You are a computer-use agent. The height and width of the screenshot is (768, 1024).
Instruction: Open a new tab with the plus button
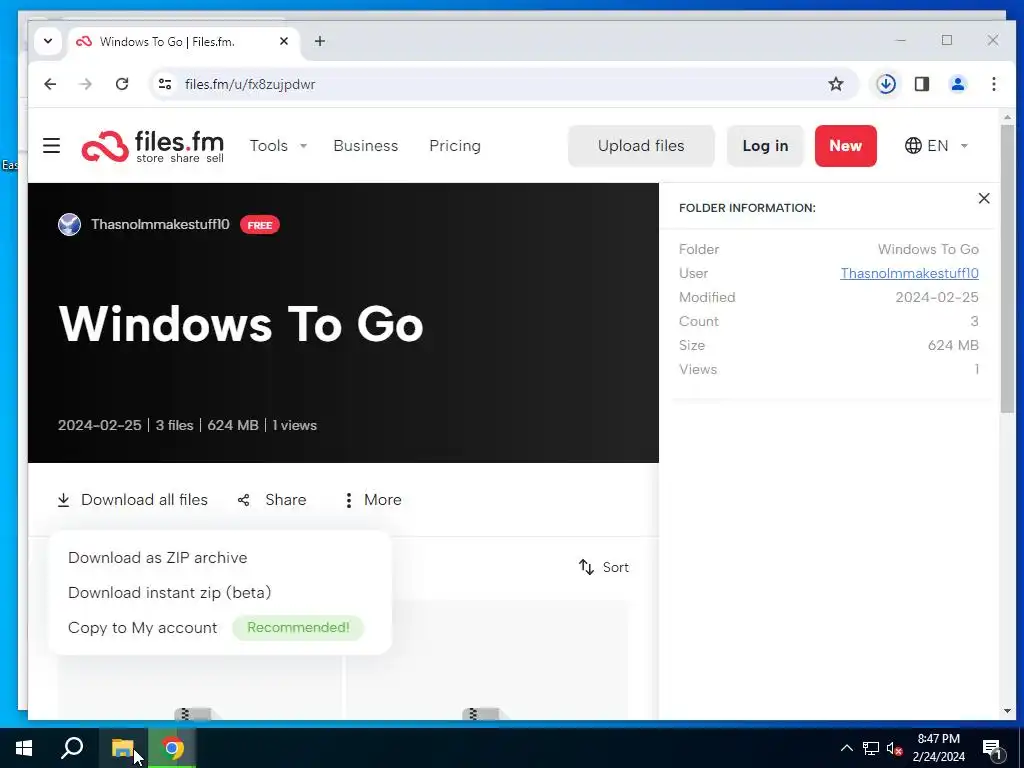click(320, 41)
